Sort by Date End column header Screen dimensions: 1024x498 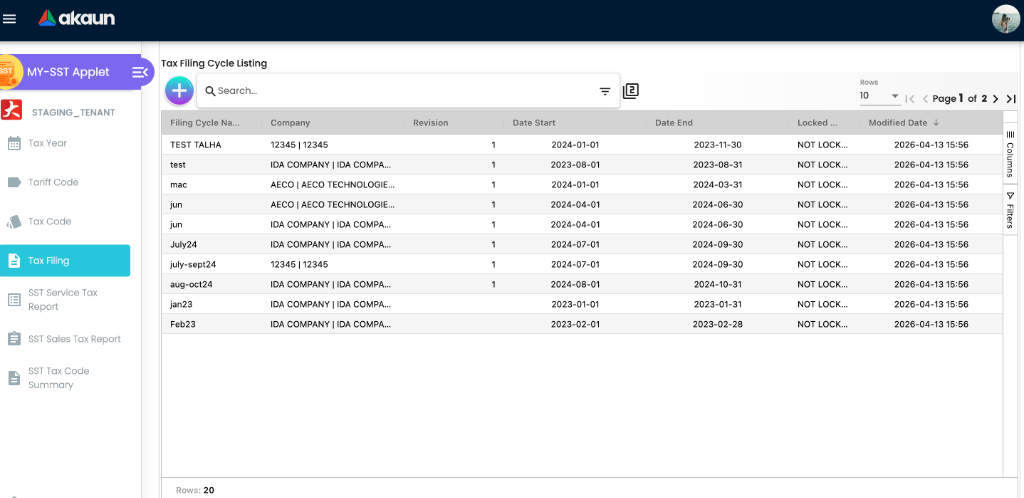(674, 123)
